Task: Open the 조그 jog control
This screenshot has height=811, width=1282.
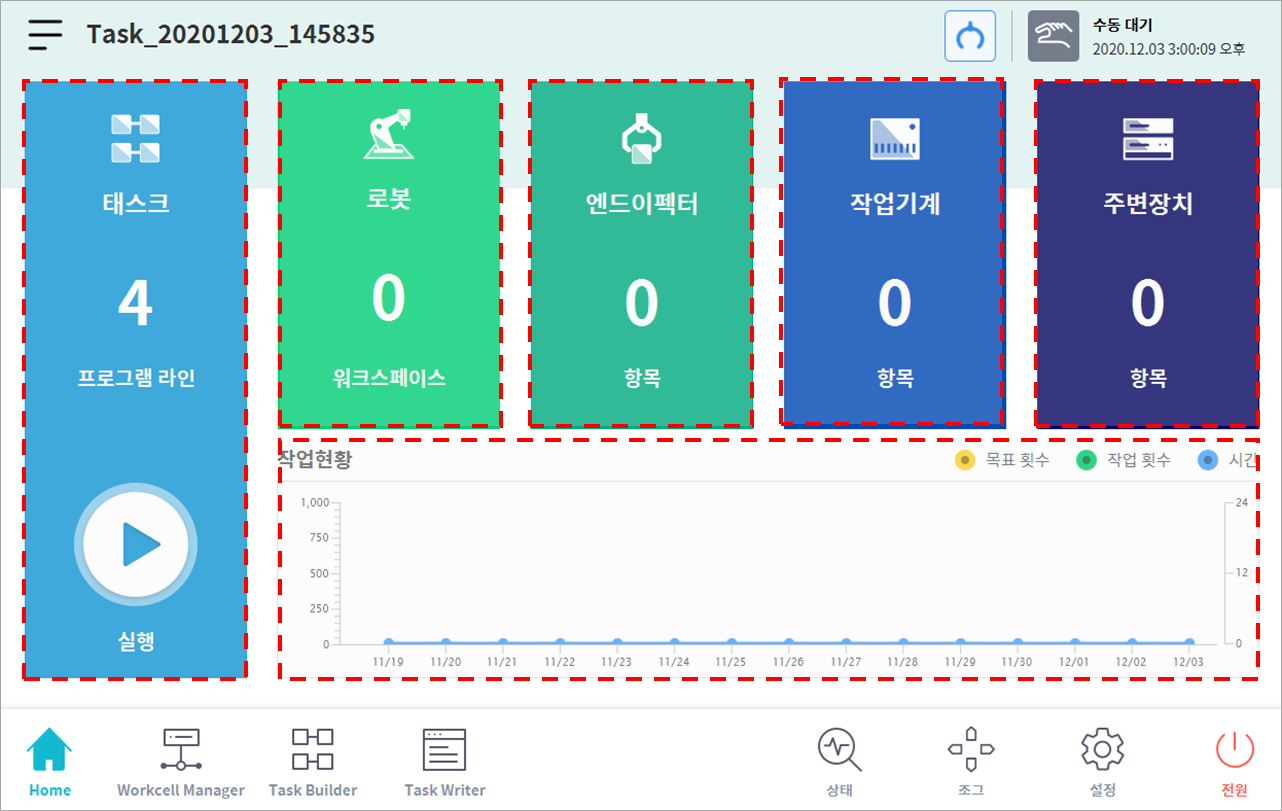Action: (970, 762)
